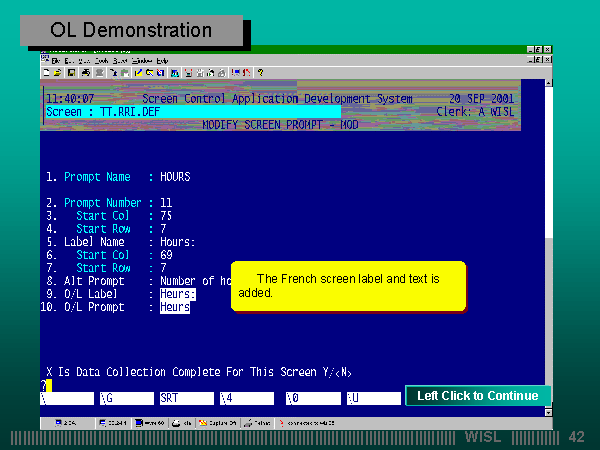The height and width of the screenshot is (450, 600).
Task: Click the Prompt Name value HOURS
Action: [175, 177]
